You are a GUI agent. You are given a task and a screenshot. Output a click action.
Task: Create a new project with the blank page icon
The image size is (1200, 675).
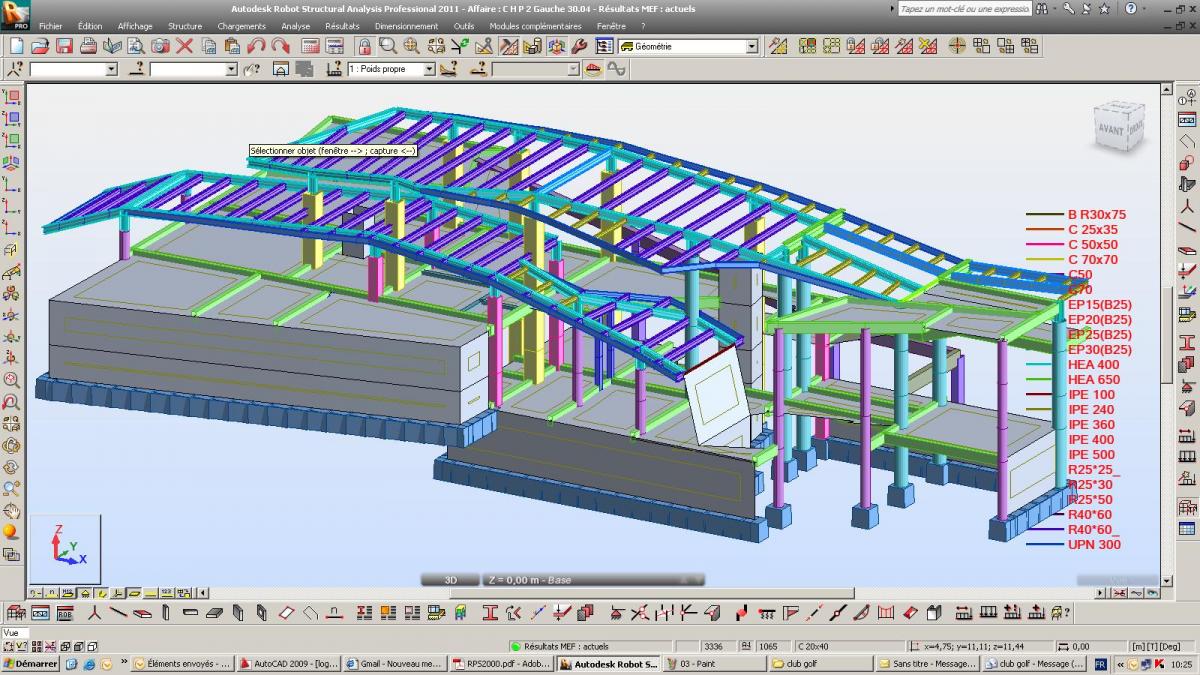[x=17, y=46]
